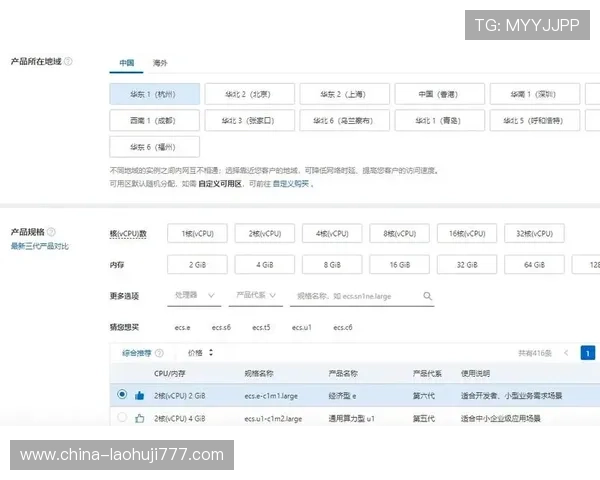This screenshot has height=480, width=600.
Task: Open help icon beside 产品规格
Action: (51, 232)
